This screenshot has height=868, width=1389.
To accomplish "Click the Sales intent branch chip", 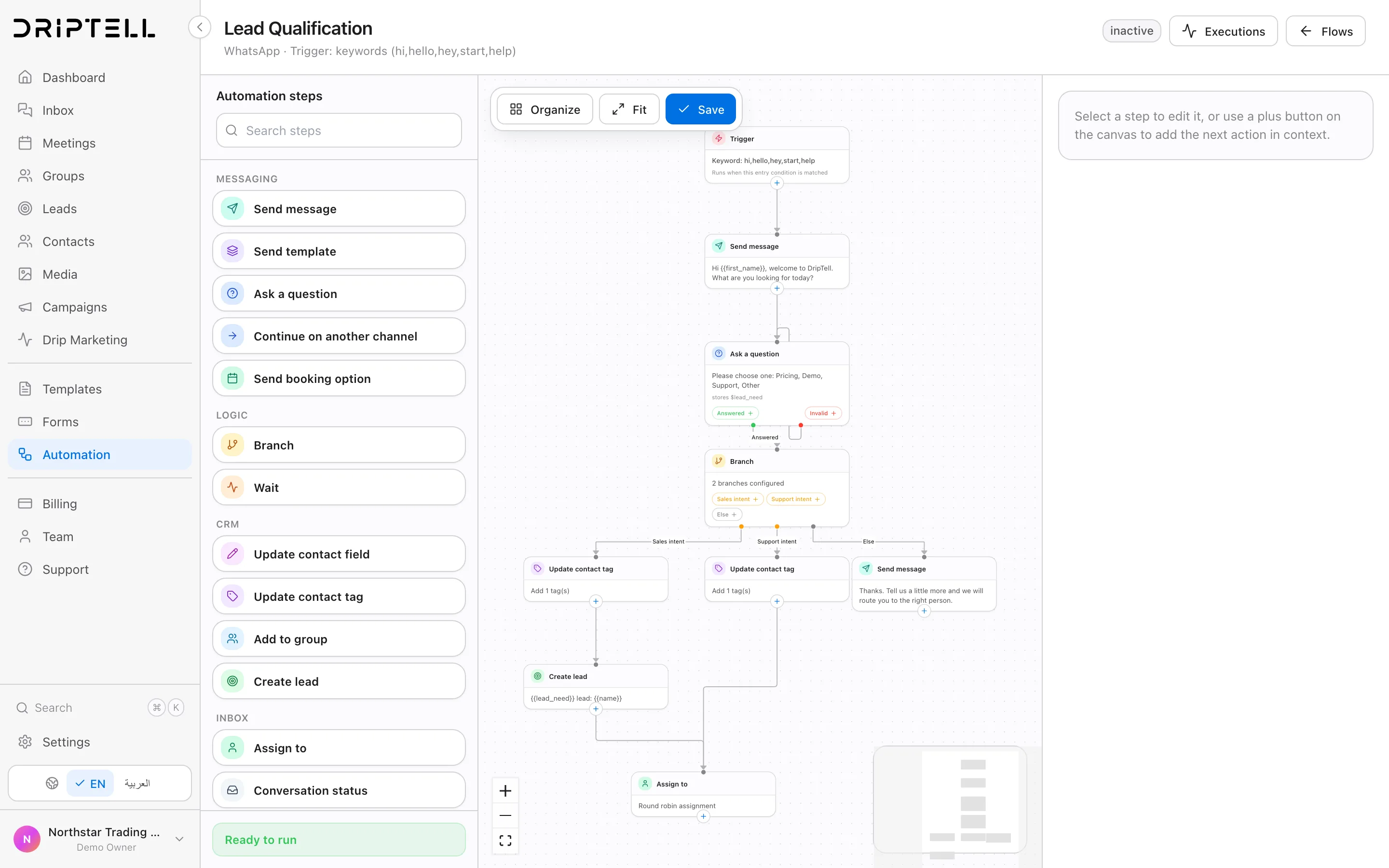I will coord(737,499).
